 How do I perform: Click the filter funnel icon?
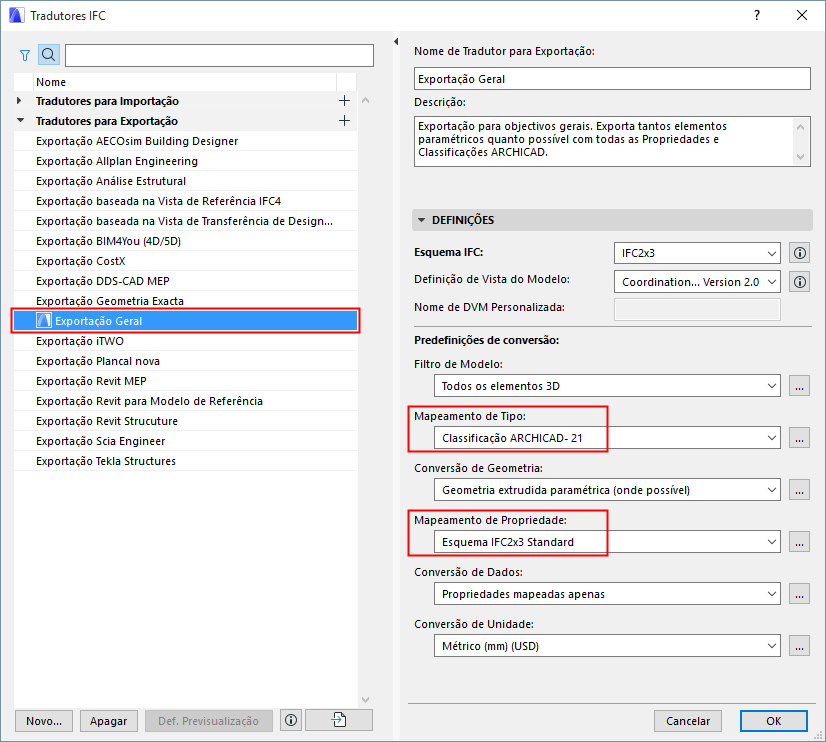(25, 55)
